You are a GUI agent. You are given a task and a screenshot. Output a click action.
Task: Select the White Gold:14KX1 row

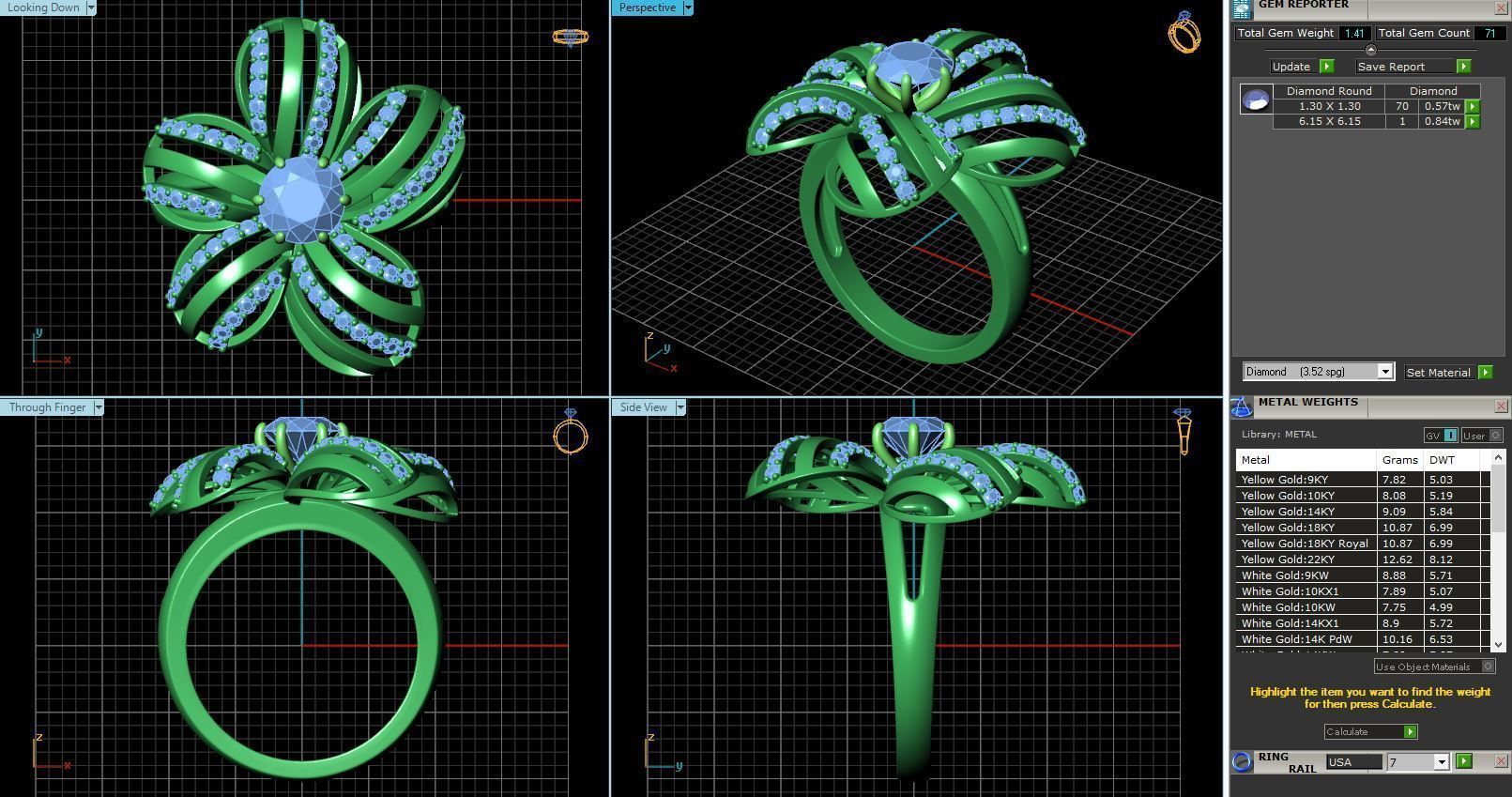(x=1363, y=623)
